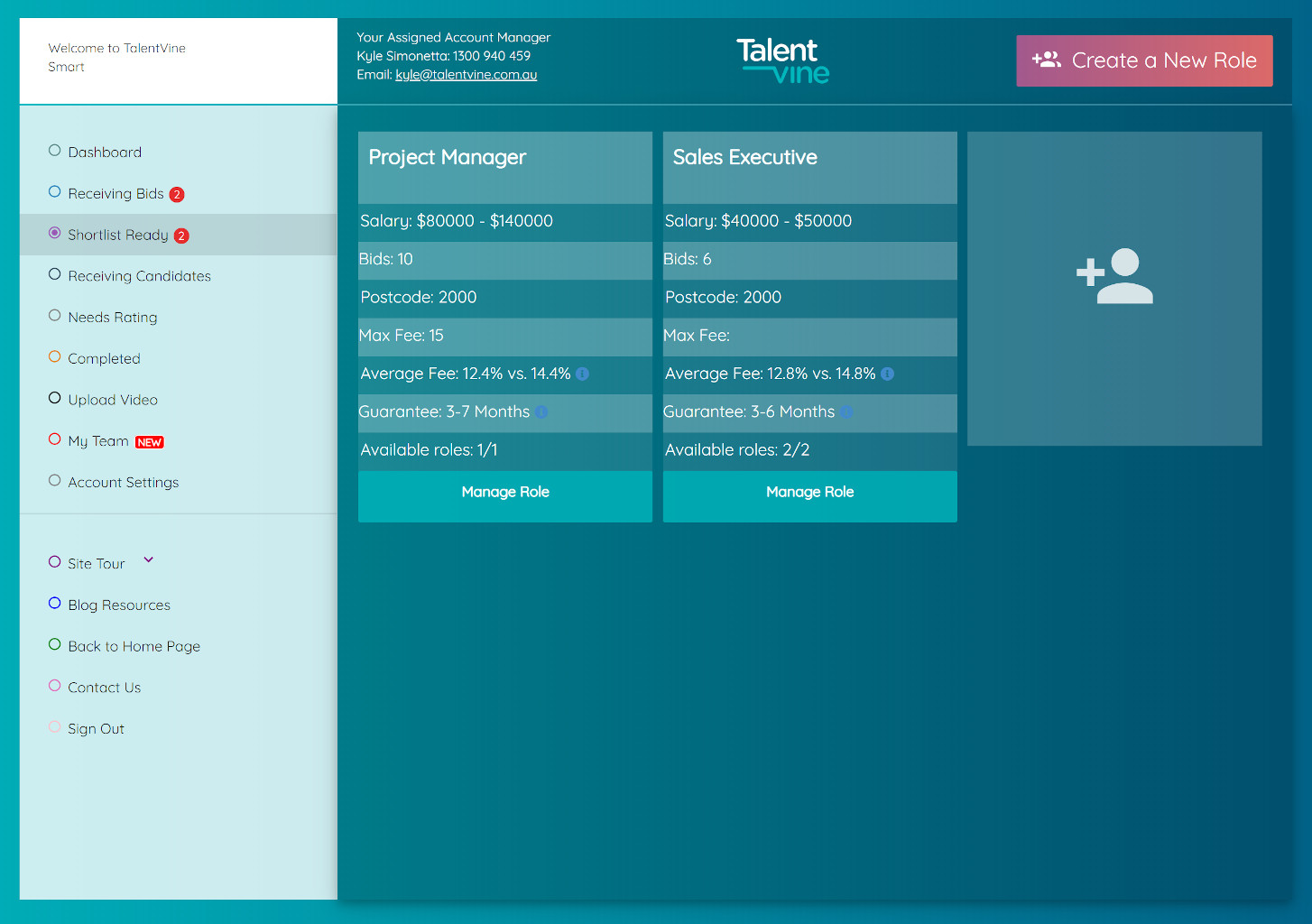Viewport: 1312px width, 924px height.
Task: Click Manage Role for Sales Executive
Action: pyautogui.click(x=809, y=493)
